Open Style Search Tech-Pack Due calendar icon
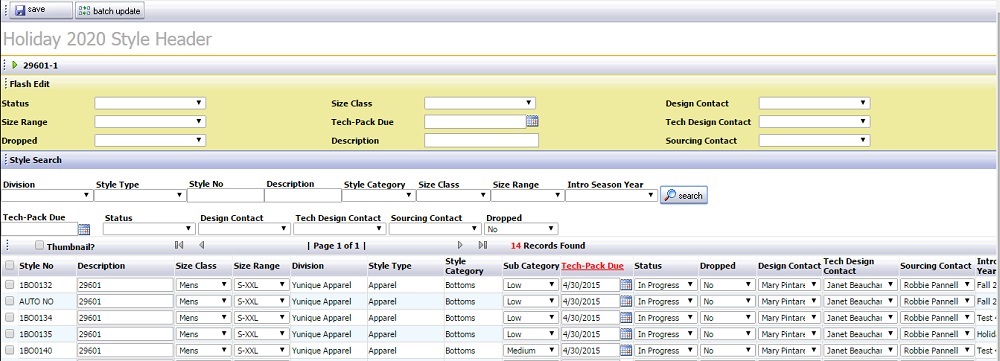The image size is (1000, 361). pos(84,229)
